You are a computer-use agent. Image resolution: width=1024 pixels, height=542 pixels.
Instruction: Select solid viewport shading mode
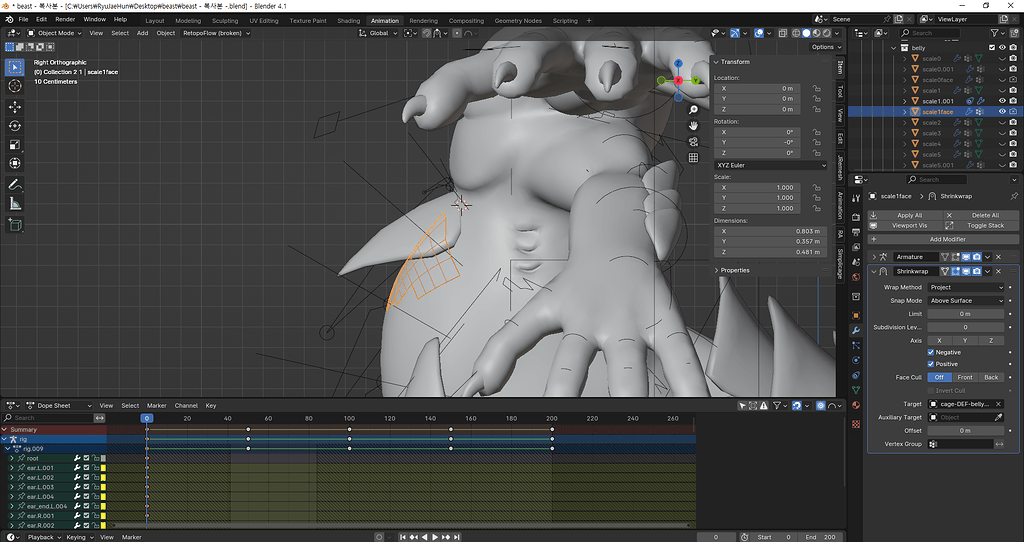coord(807,33)
